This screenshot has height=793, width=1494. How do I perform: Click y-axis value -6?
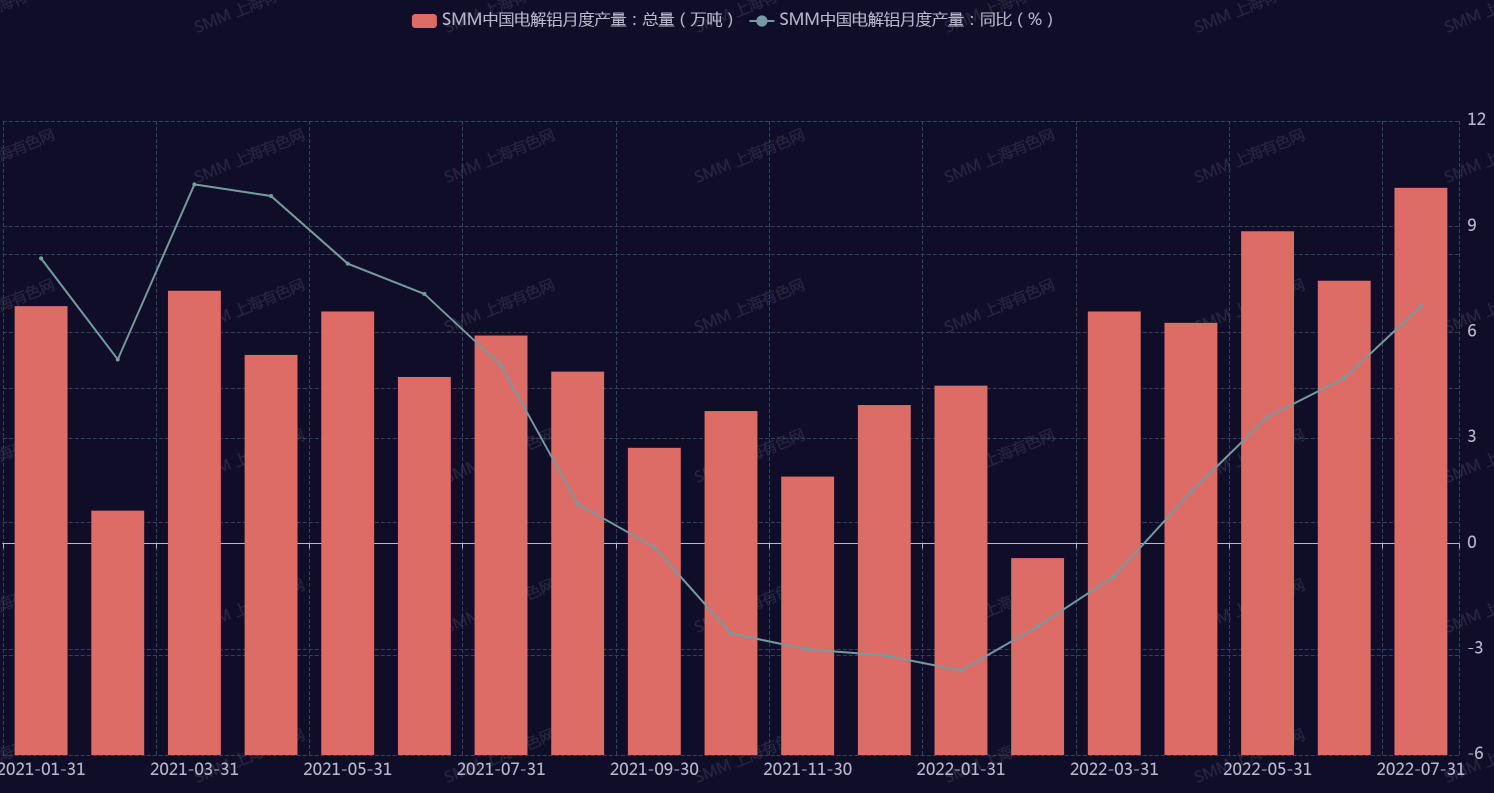[x=1474, y=754]
